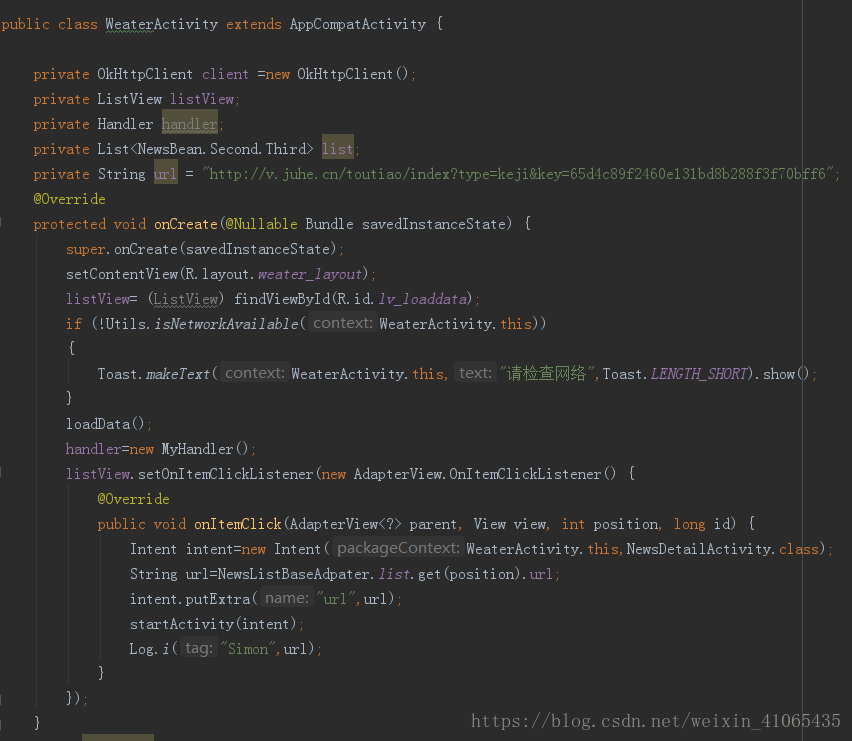Select the client field name in the OkHttpClient declaration
The width and height of the screenshot is (852, 741).
coord(225,74)
